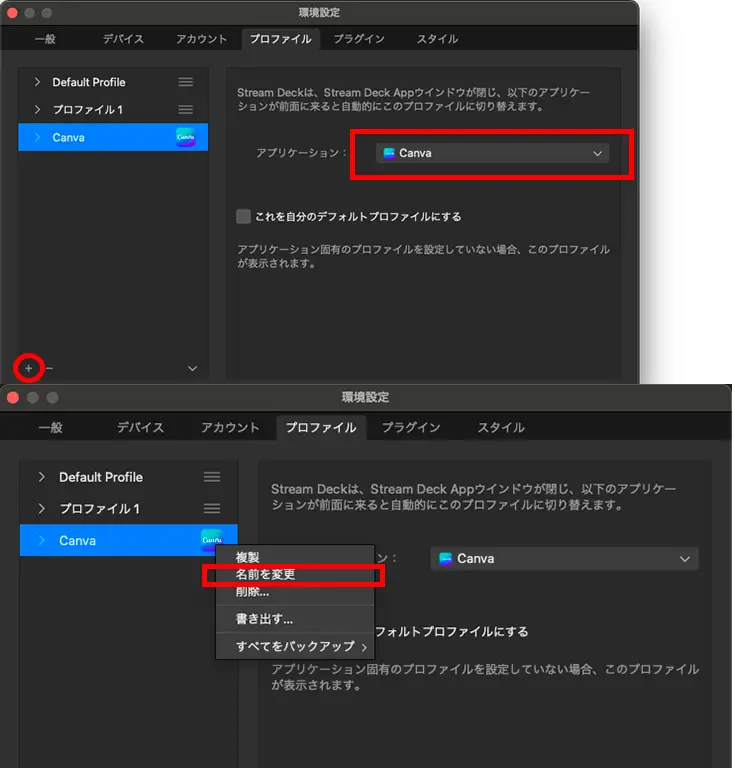Expand プロファイル 1 in upper window

(x=37, y=109)
